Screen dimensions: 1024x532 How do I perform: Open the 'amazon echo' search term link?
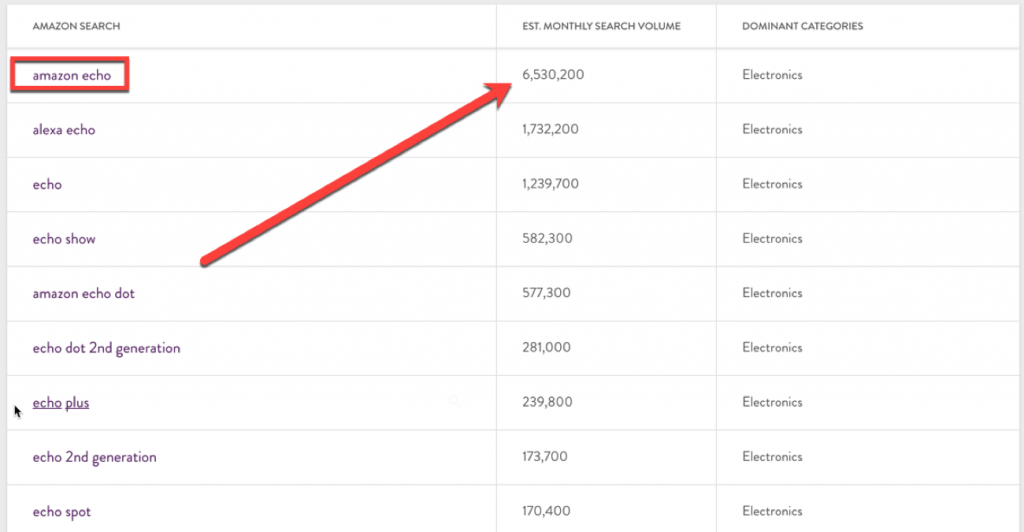(72, 75)
